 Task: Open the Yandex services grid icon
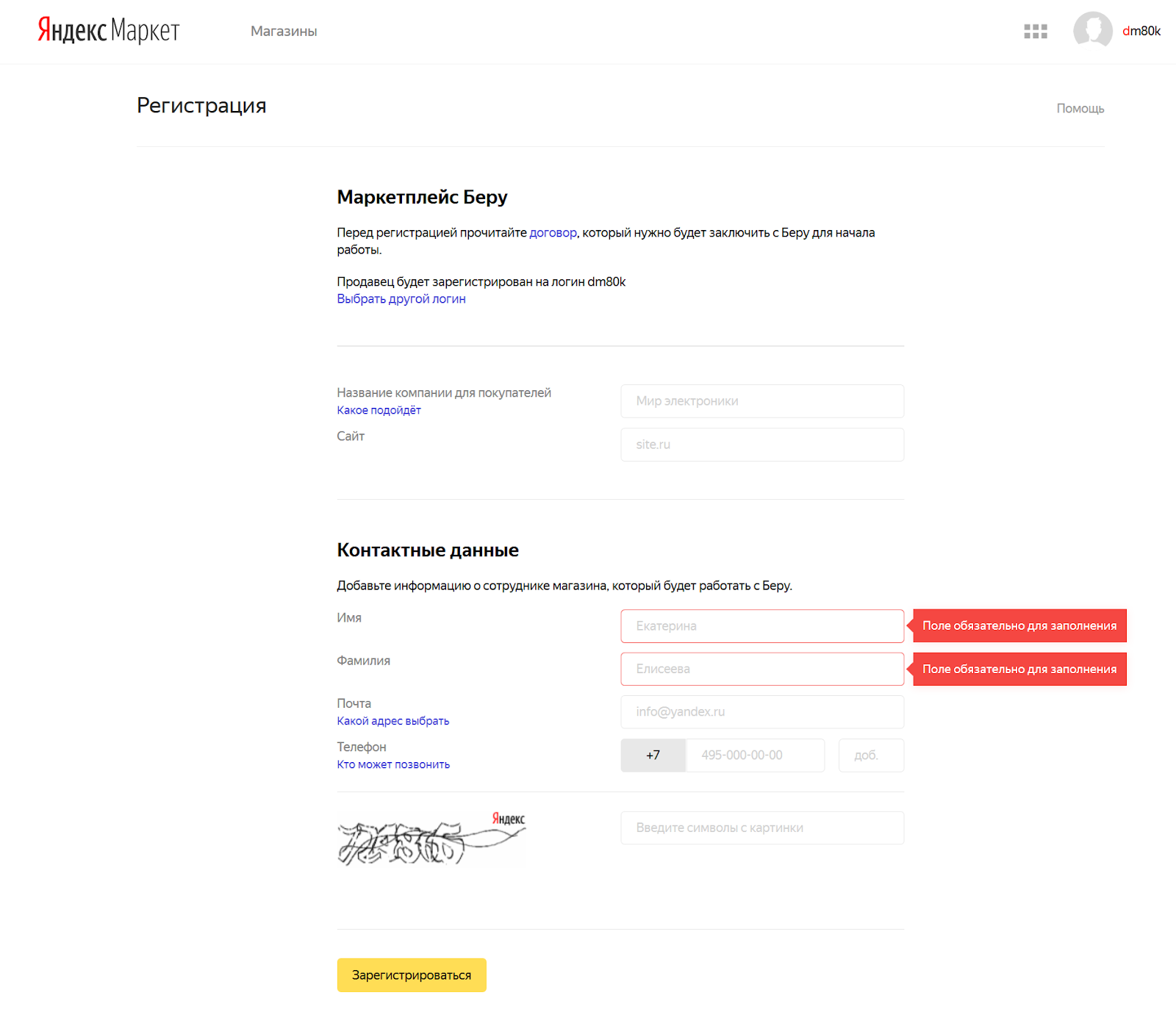coord(1036,31)
